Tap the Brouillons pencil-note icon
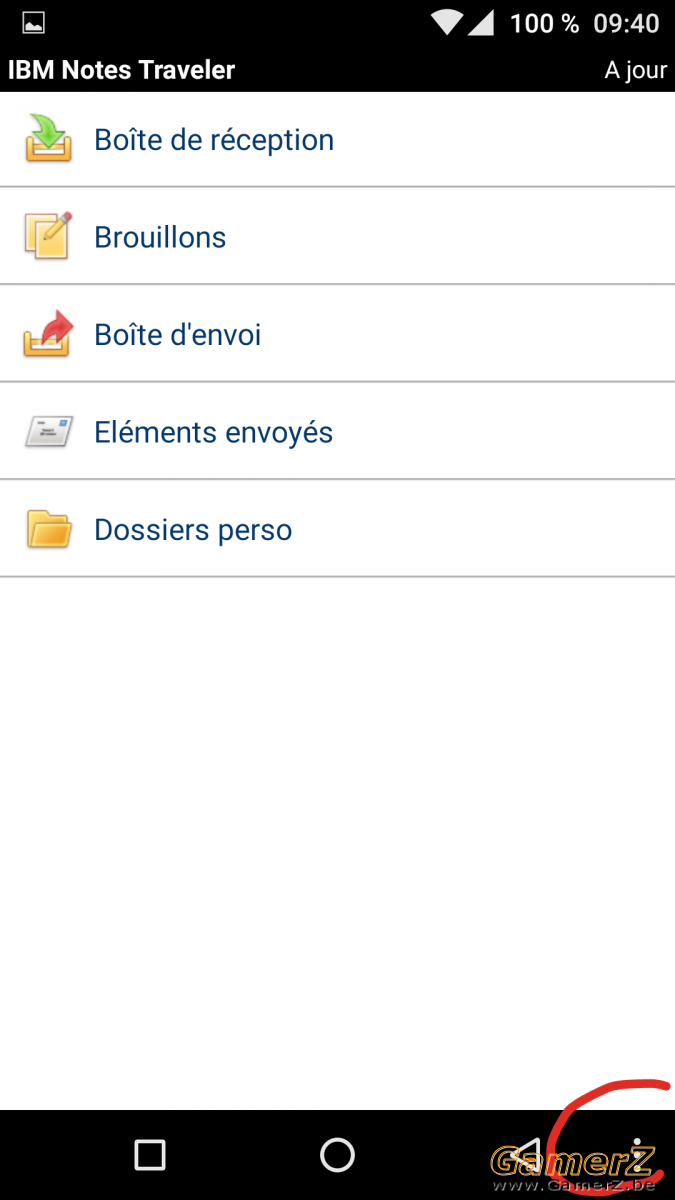Viewport: 675px width, 1200px height. 48,236
